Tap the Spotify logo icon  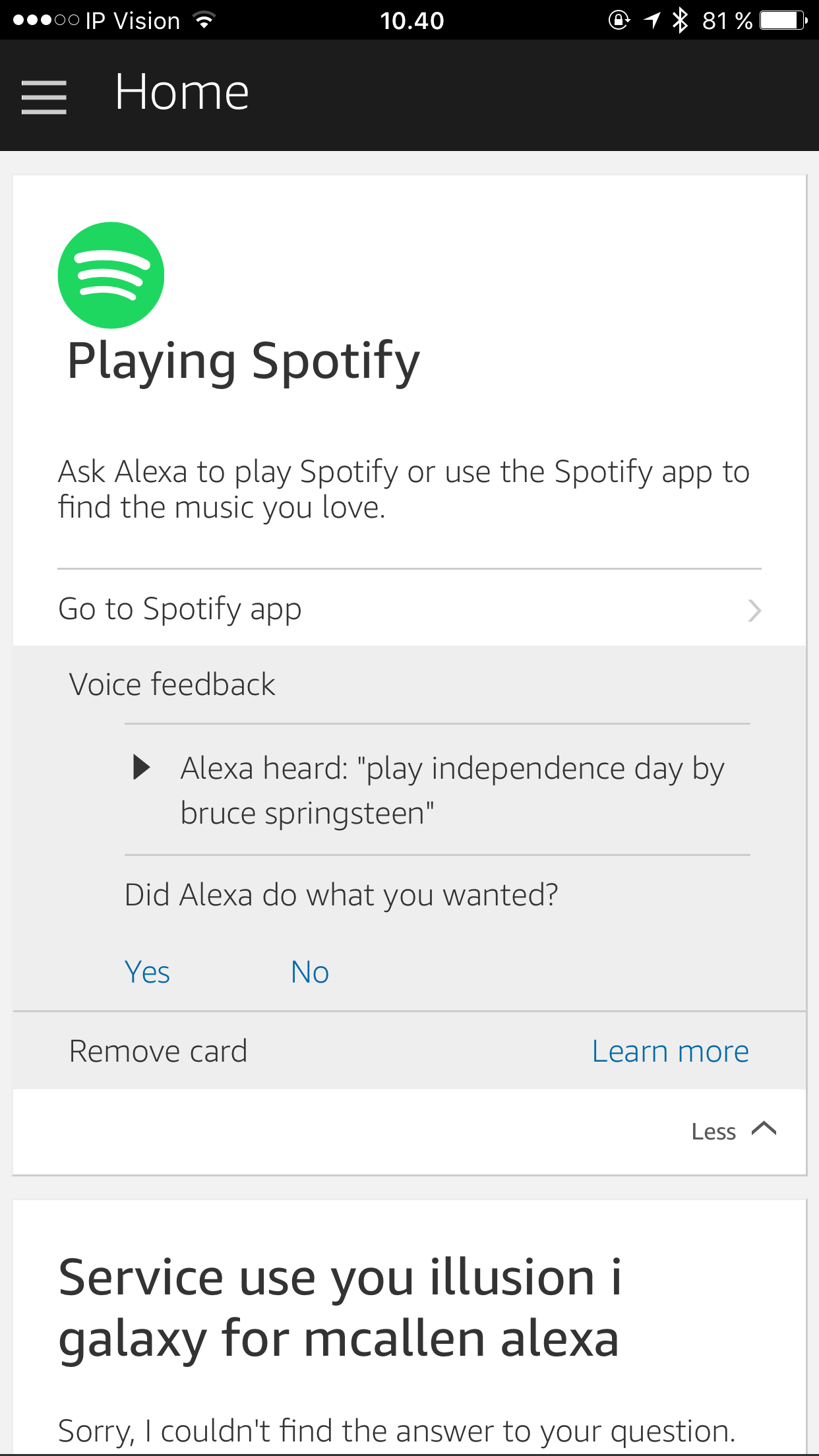coord(111,275)
